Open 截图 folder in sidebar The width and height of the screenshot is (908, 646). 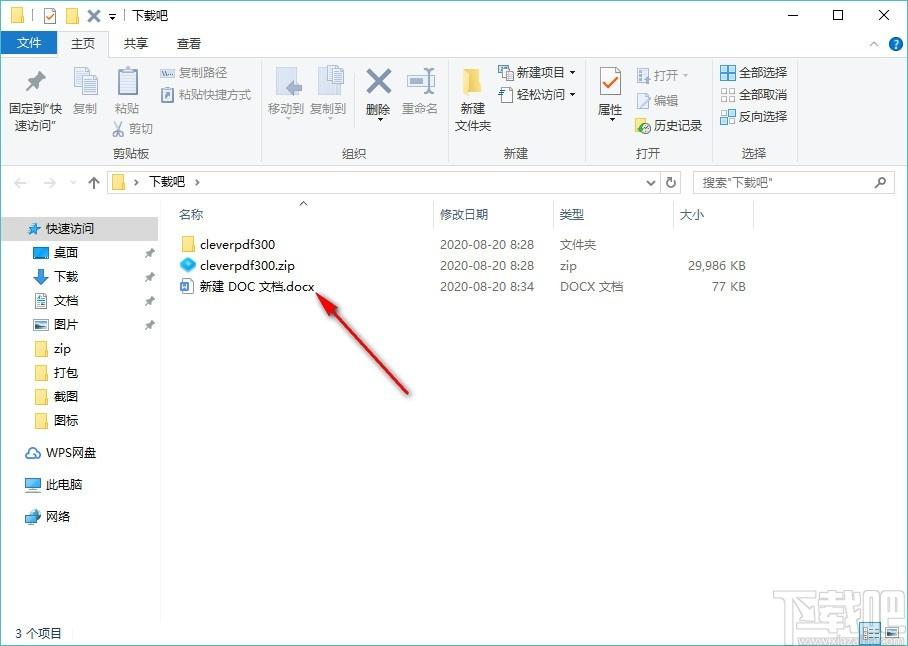66,397
